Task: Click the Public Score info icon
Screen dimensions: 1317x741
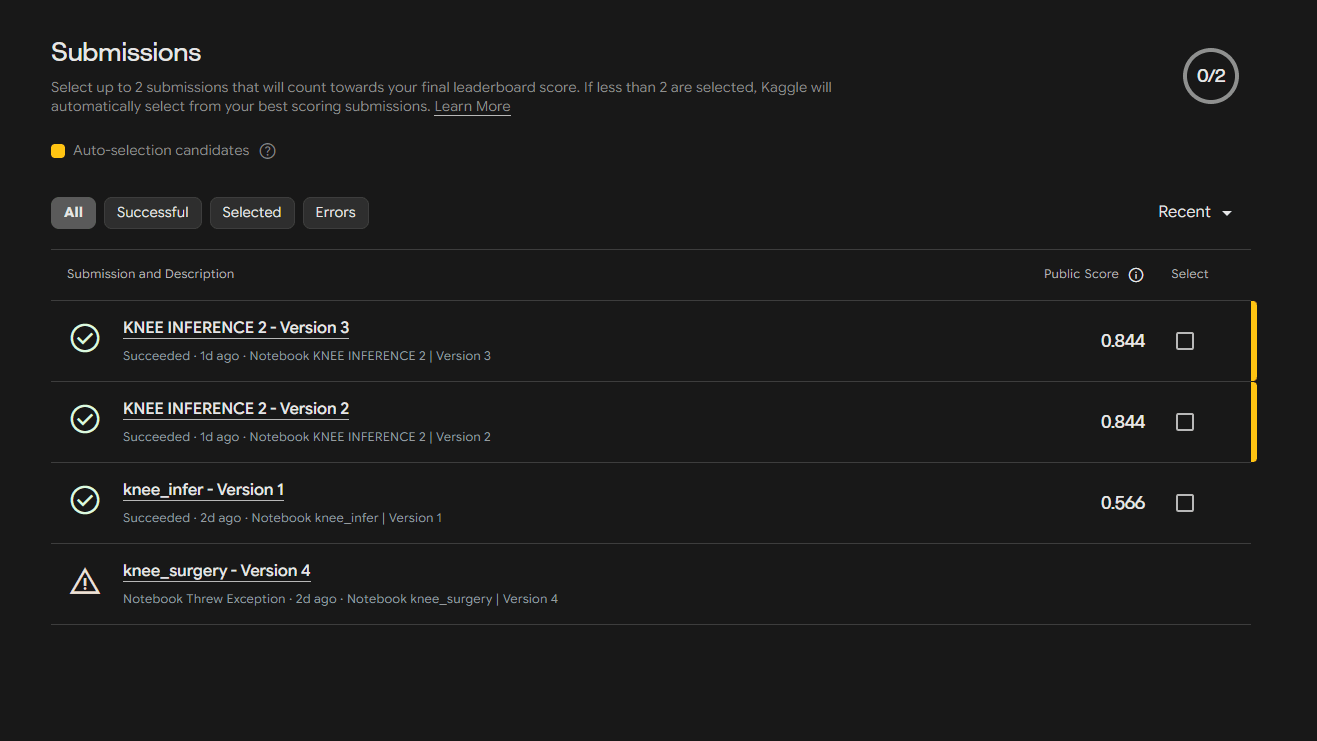Action: click(1136, 275)
